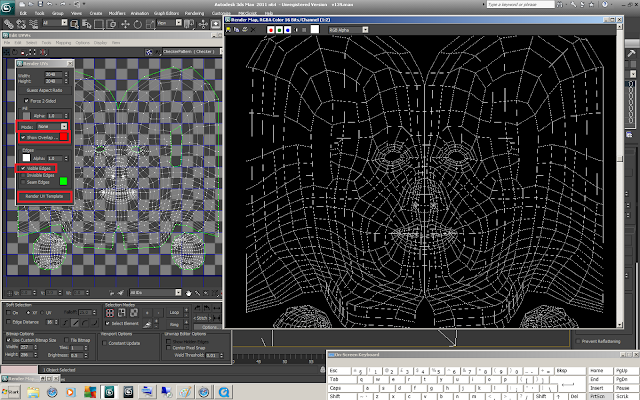Click the Save File icon in title bar
This screenshot has width=640, height=400.
tap(40, 4)
